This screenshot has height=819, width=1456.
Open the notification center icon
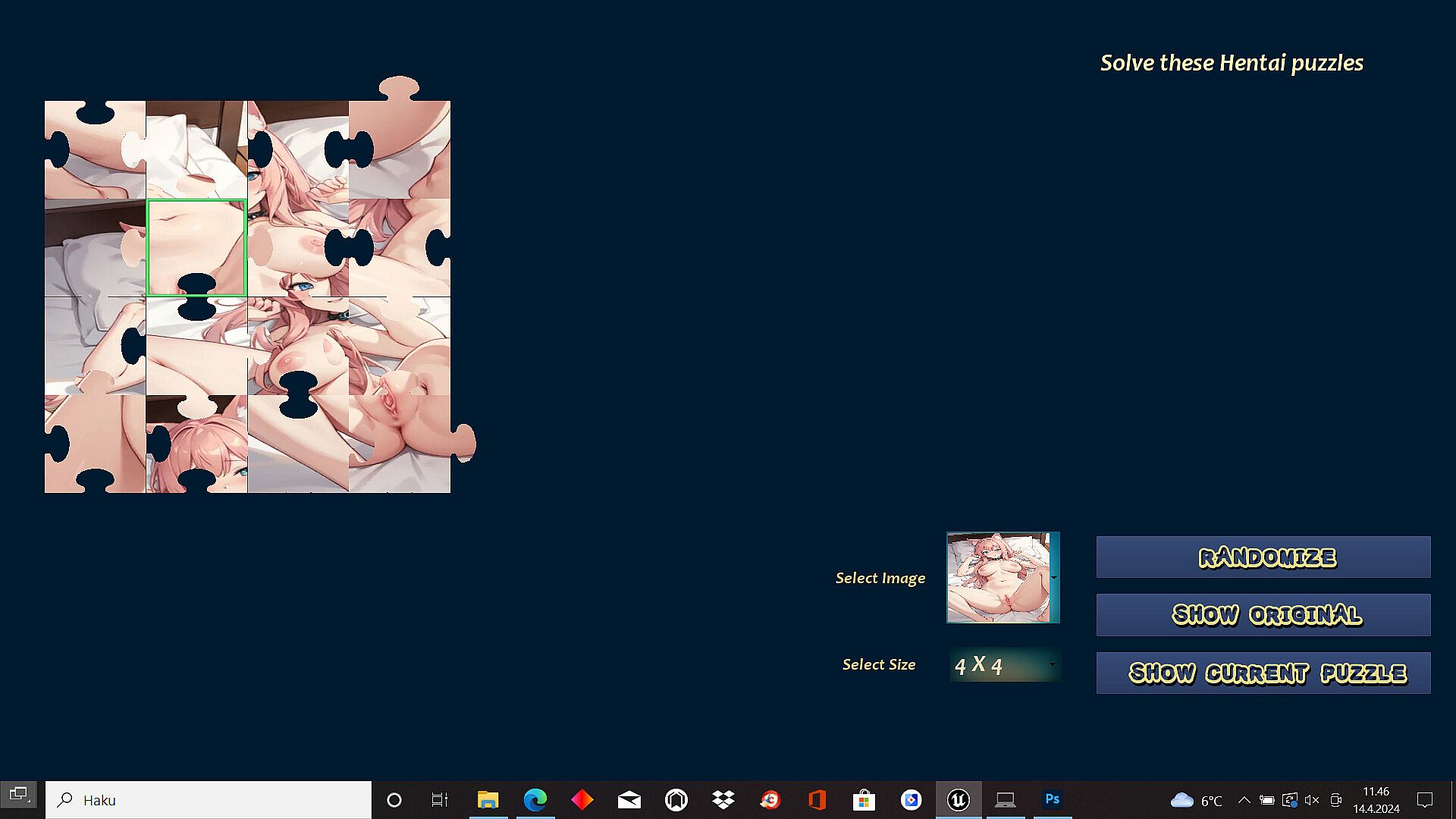[1425, 799]
